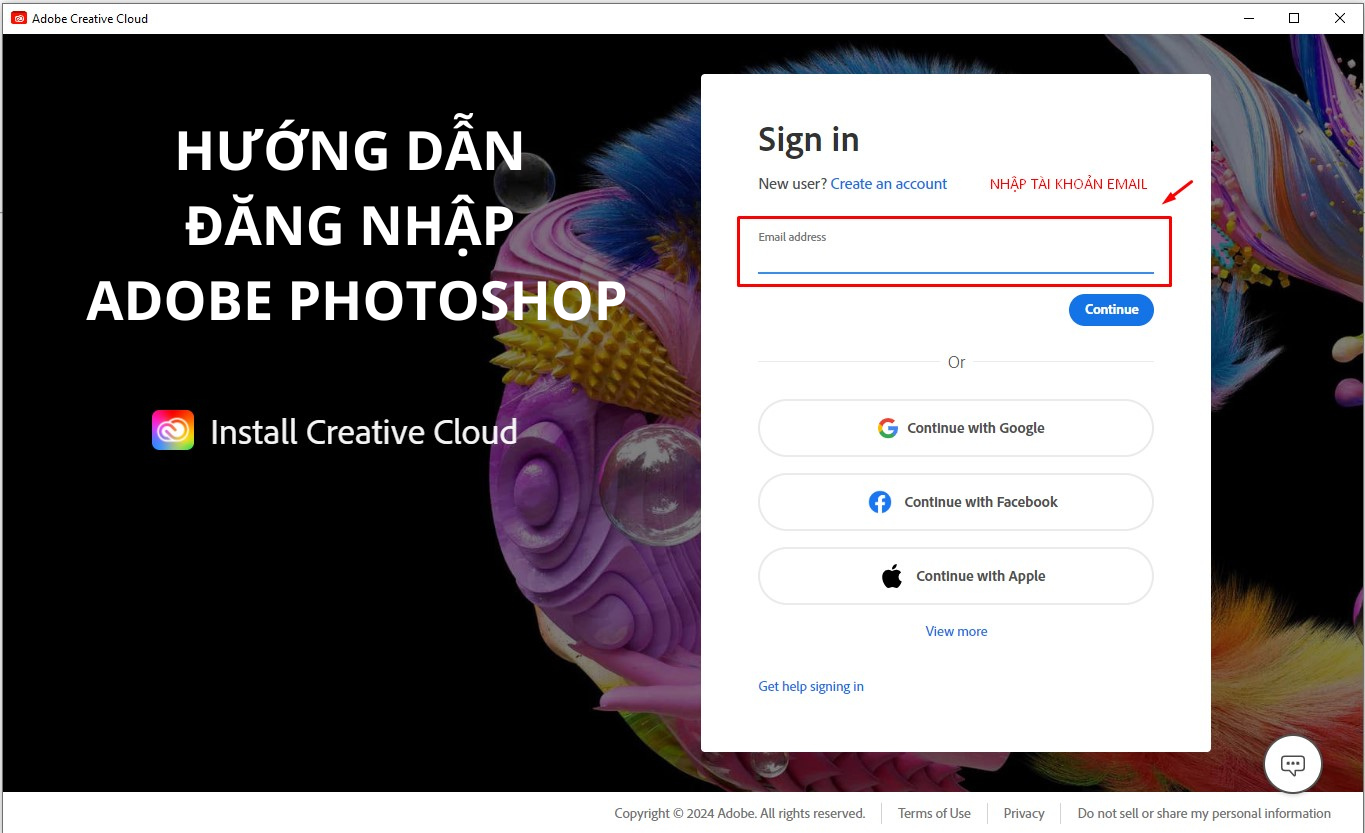The height and width of the screenshot is (833, 1365).
Task: Open the chat support bubble
Action: pyautogui.click(x=1292, y=765)
